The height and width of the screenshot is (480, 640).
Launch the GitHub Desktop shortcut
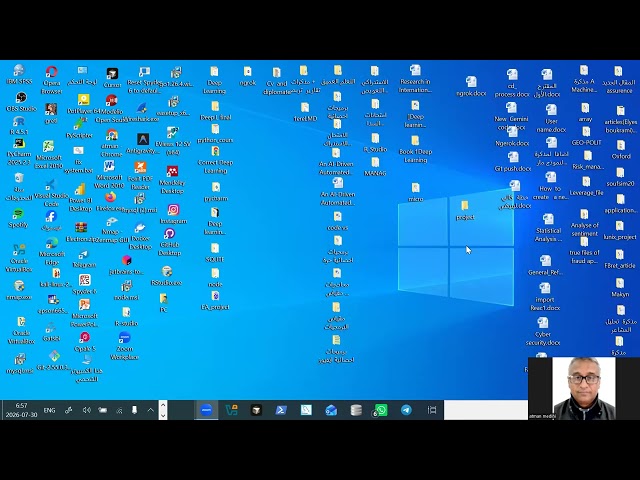click(169, 242)
